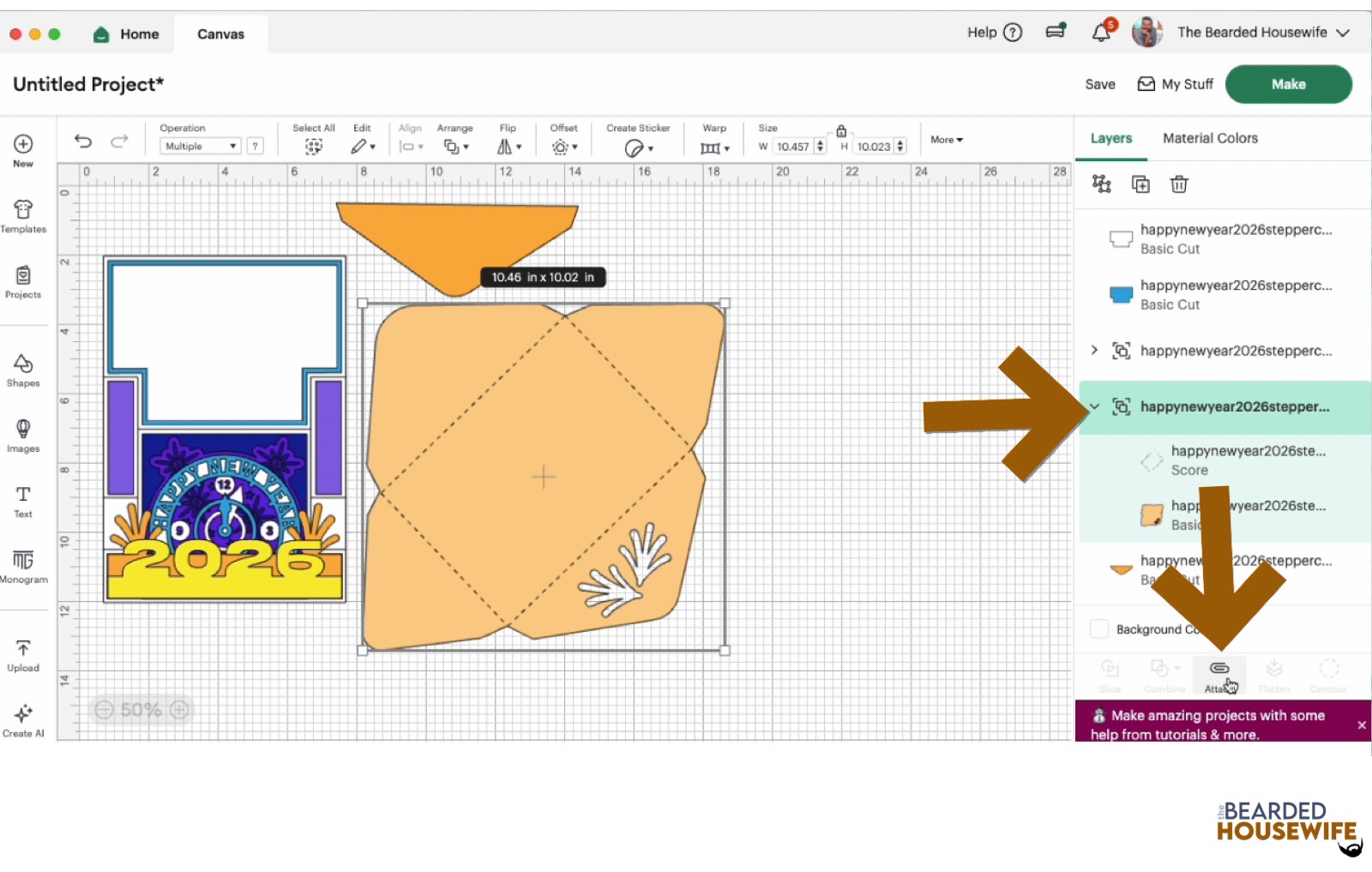Toggle the size lock for proportions

tap(840, 131)
